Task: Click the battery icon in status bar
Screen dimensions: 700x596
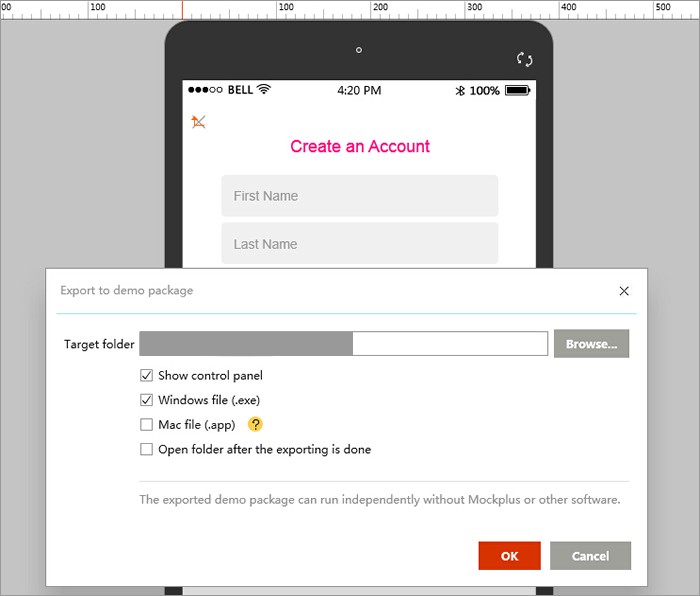Action: (517, 91)
